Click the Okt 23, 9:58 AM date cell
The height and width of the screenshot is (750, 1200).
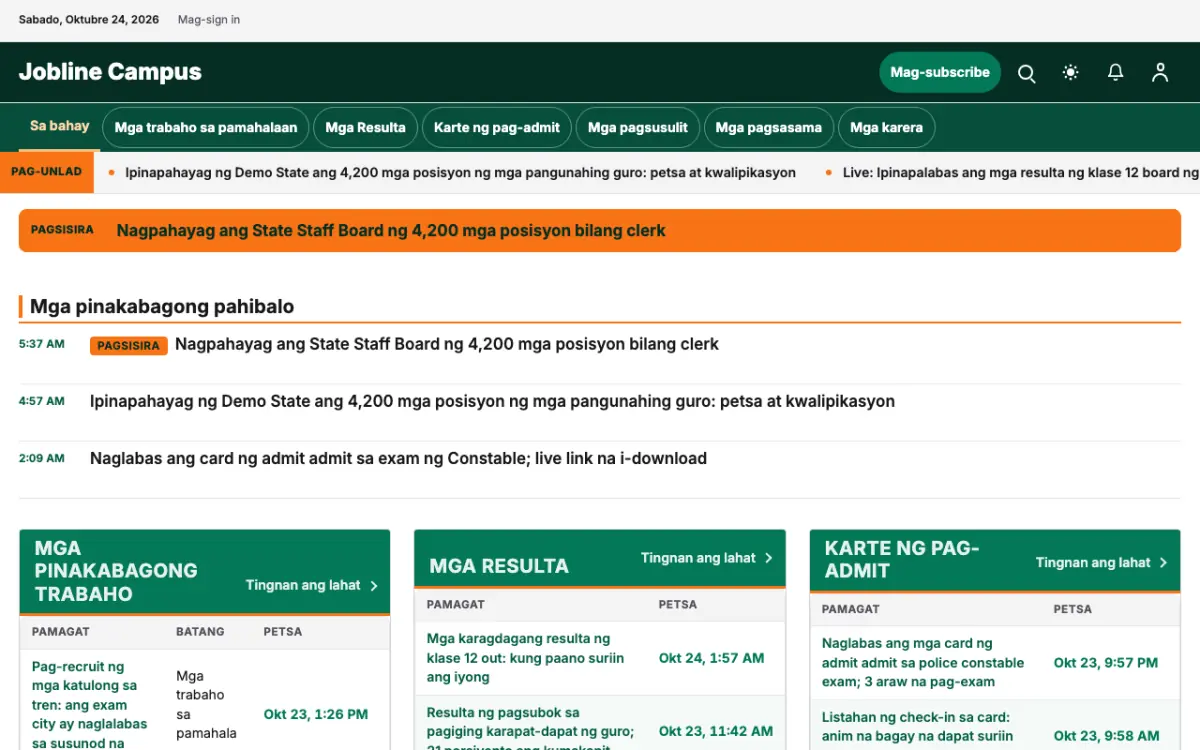pos(1106,736)
